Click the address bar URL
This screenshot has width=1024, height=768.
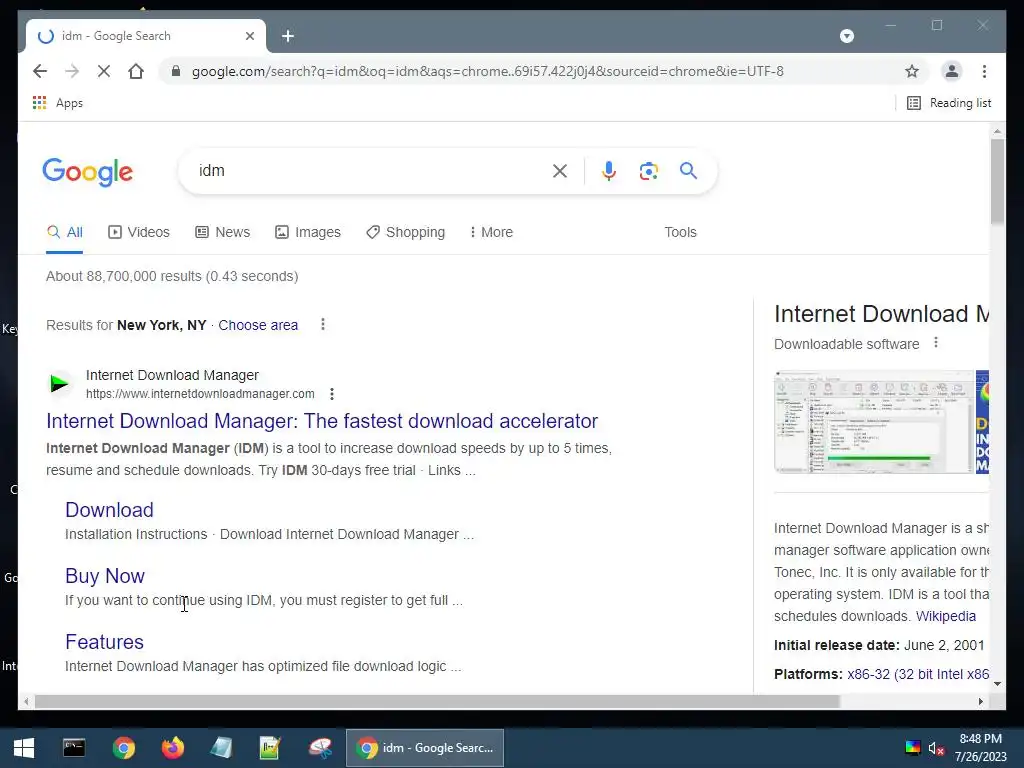coord(487,71)
